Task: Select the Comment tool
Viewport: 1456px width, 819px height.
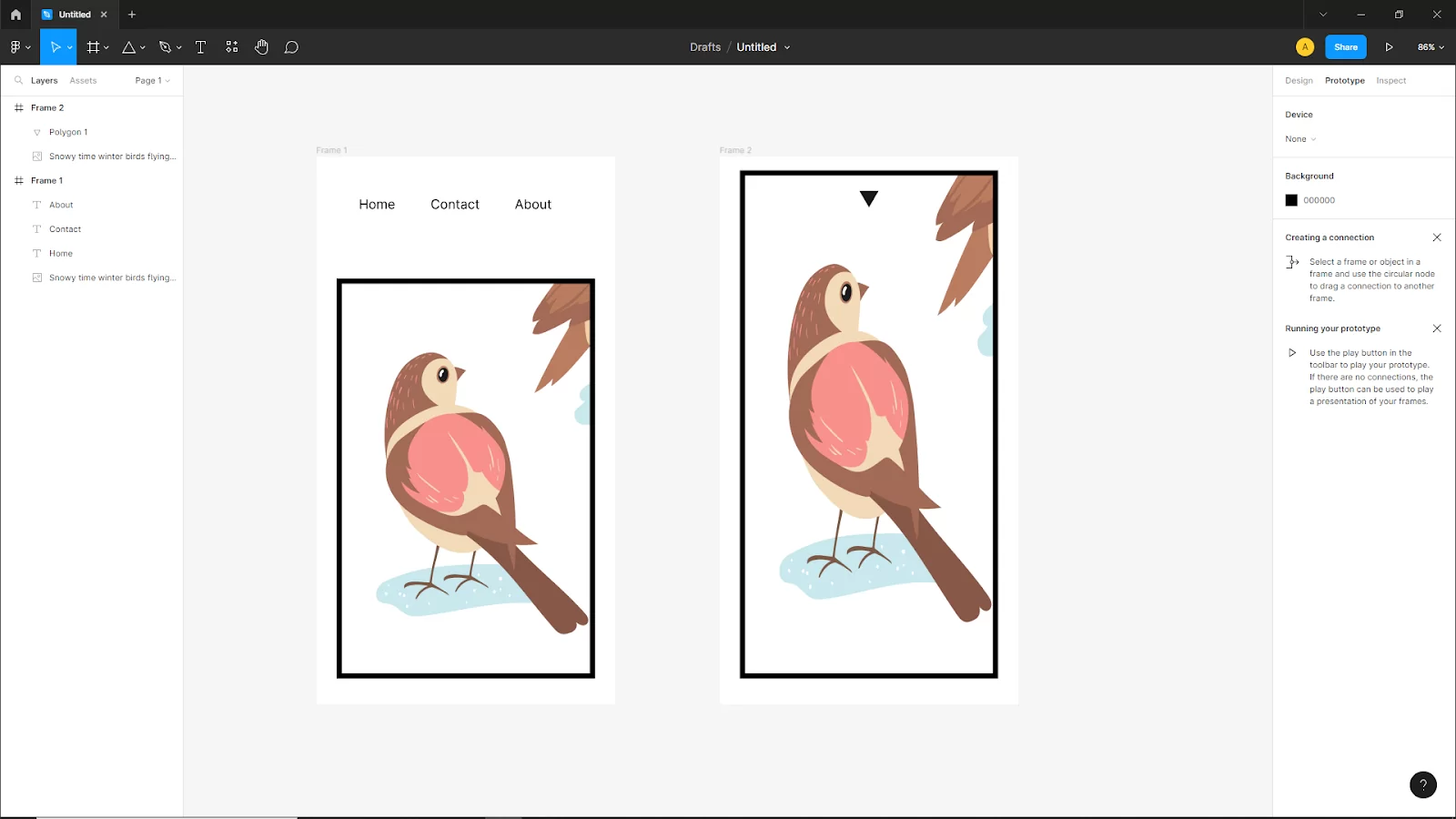Action: 291,47
